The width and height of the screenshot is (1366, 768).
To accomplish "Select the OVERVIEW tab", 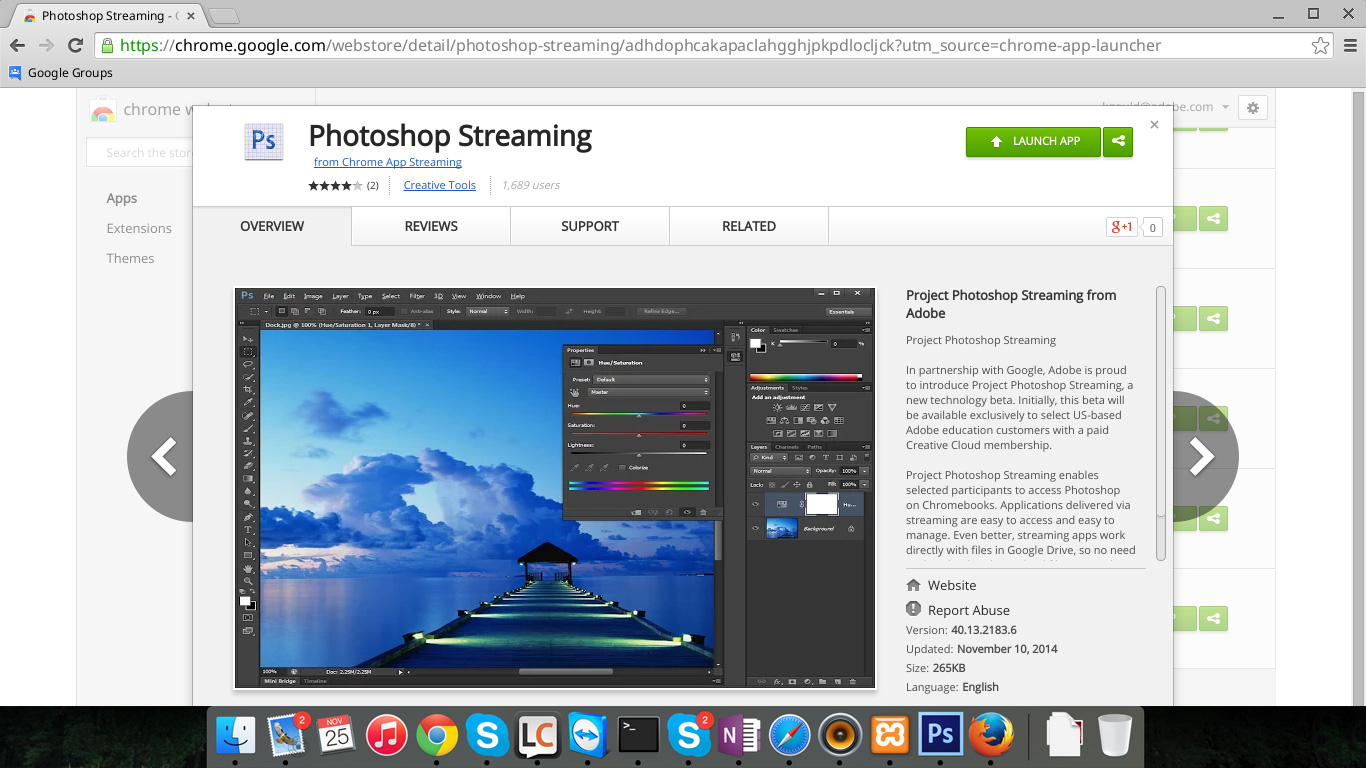I will point(272,226).
